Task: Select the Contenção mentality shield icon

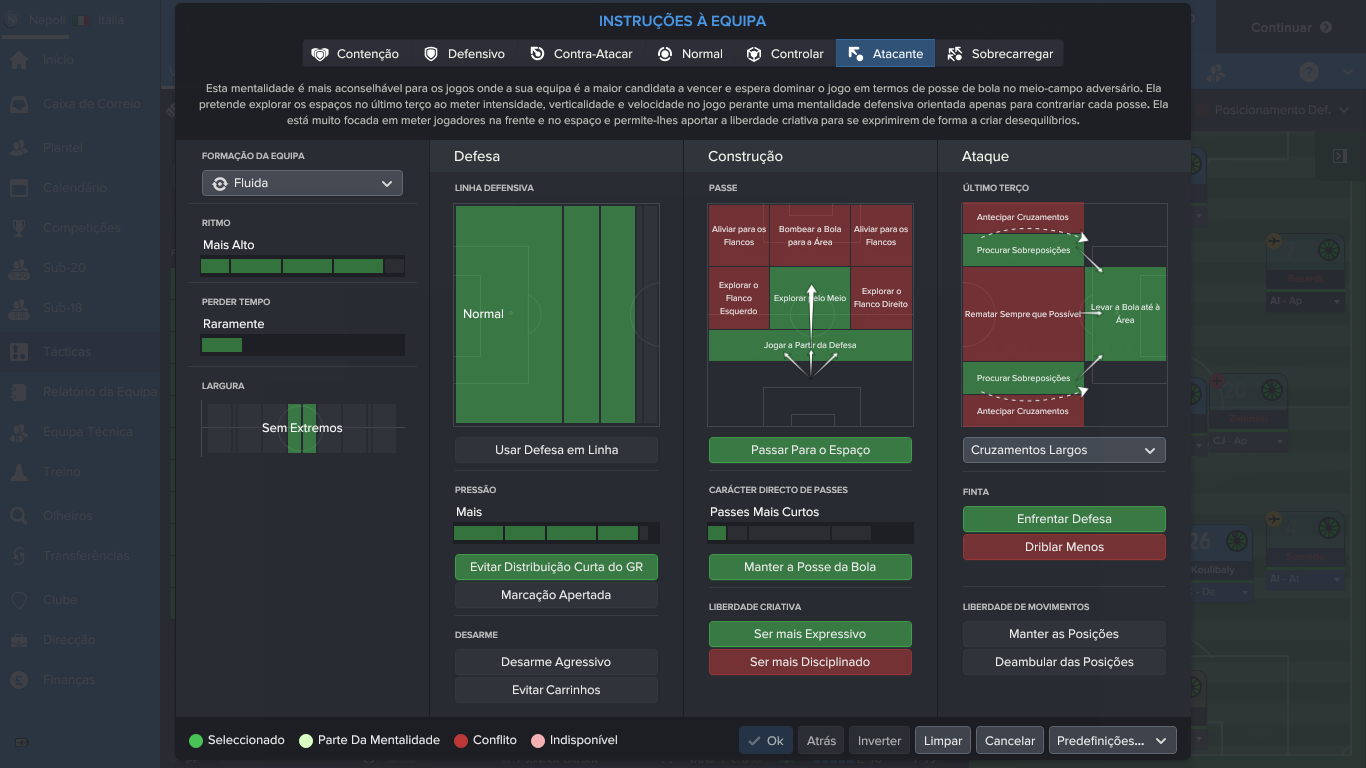Action: 320,54
